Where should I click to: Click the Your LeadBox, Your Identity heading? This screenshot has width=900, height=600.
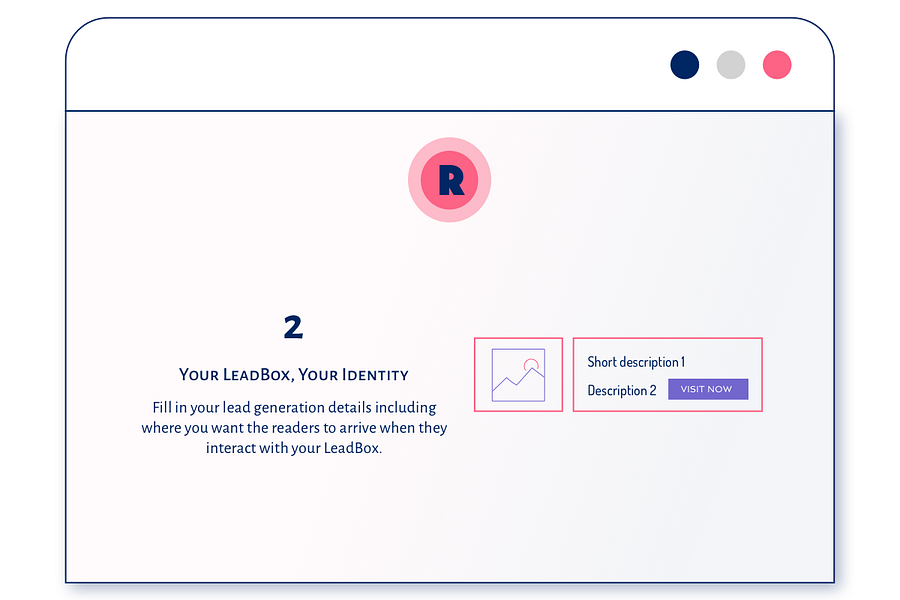click(x=294, y=375)
